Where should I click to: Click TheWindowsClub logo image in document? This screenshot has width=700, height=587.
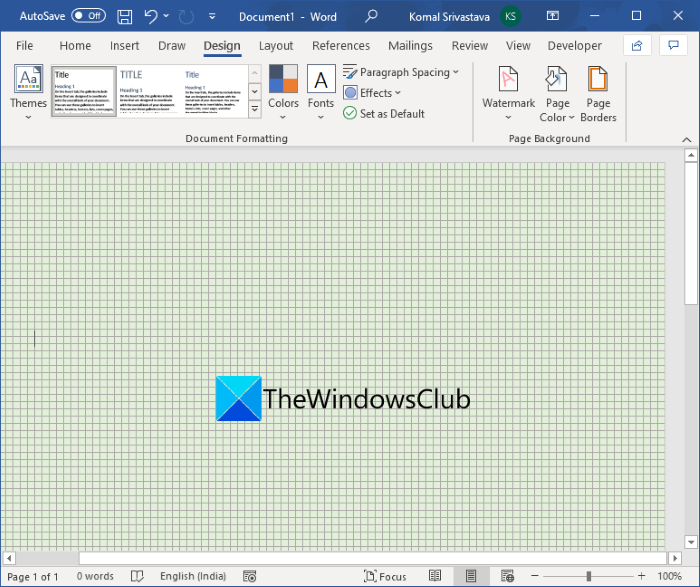click(343, 399)
